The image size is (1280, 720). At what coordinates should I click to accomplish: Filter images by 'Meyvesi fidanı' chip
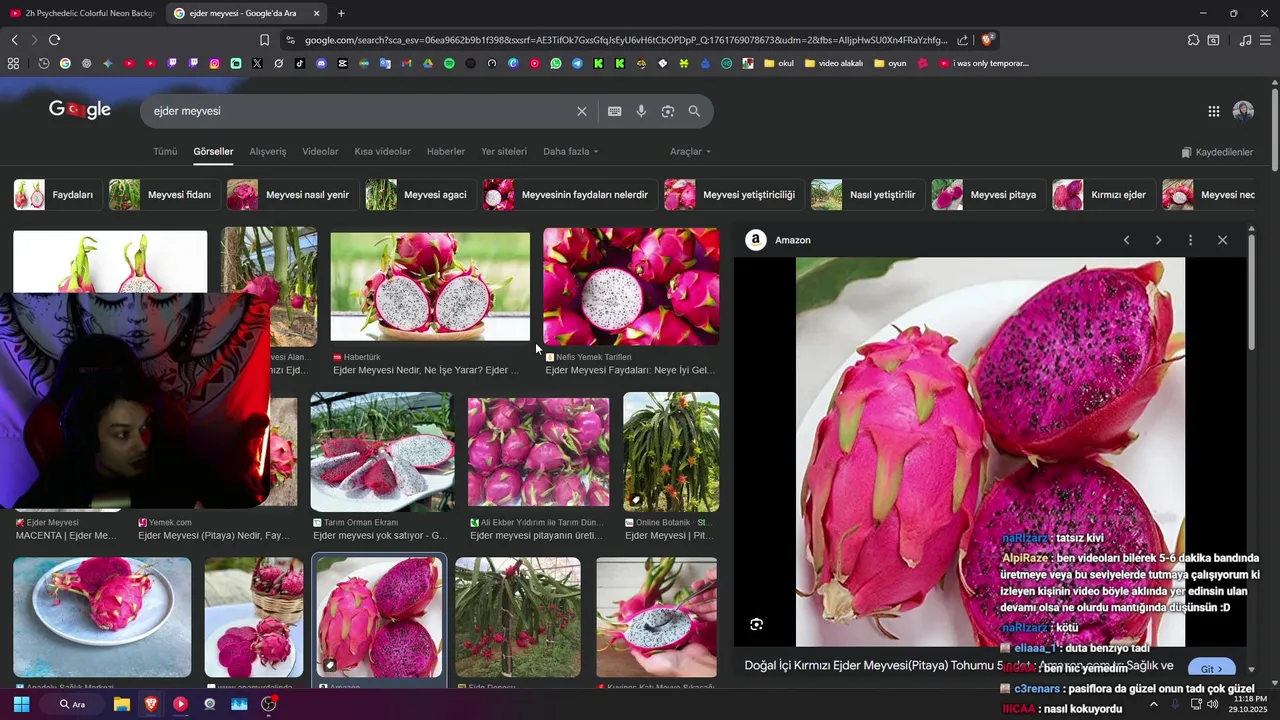click(163, 195)
